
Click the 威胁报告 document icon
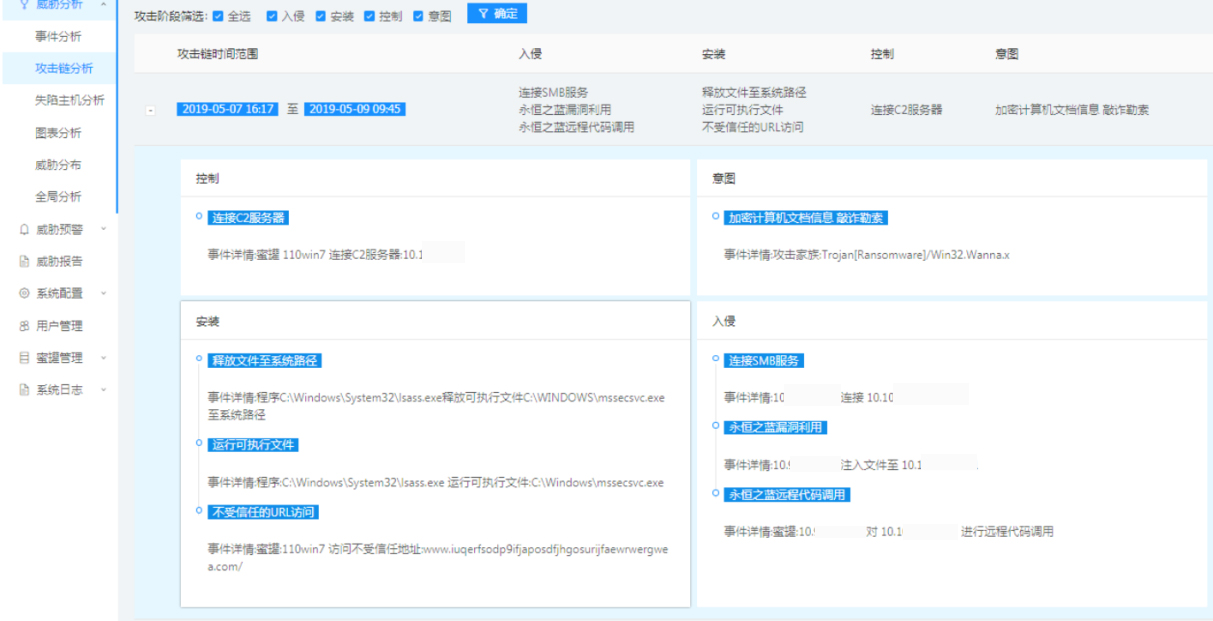(20, 263)
